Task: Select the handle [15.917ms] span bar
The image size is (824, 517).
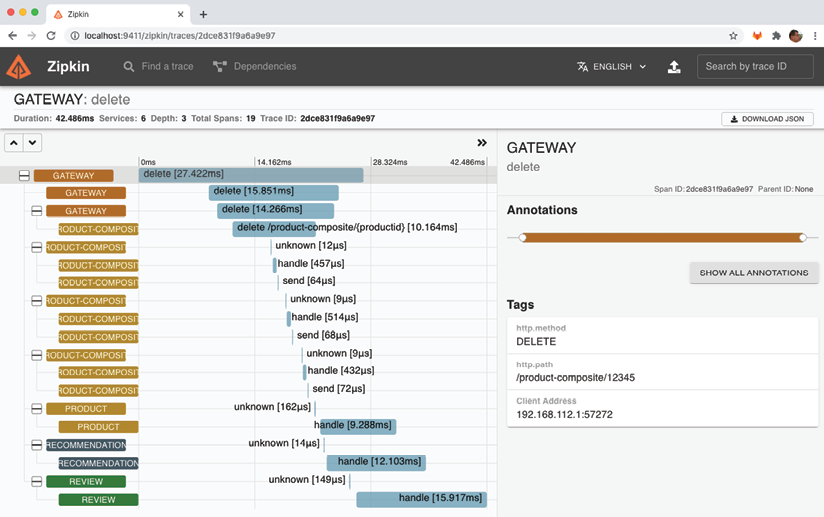Action: (x=421, y=499)
